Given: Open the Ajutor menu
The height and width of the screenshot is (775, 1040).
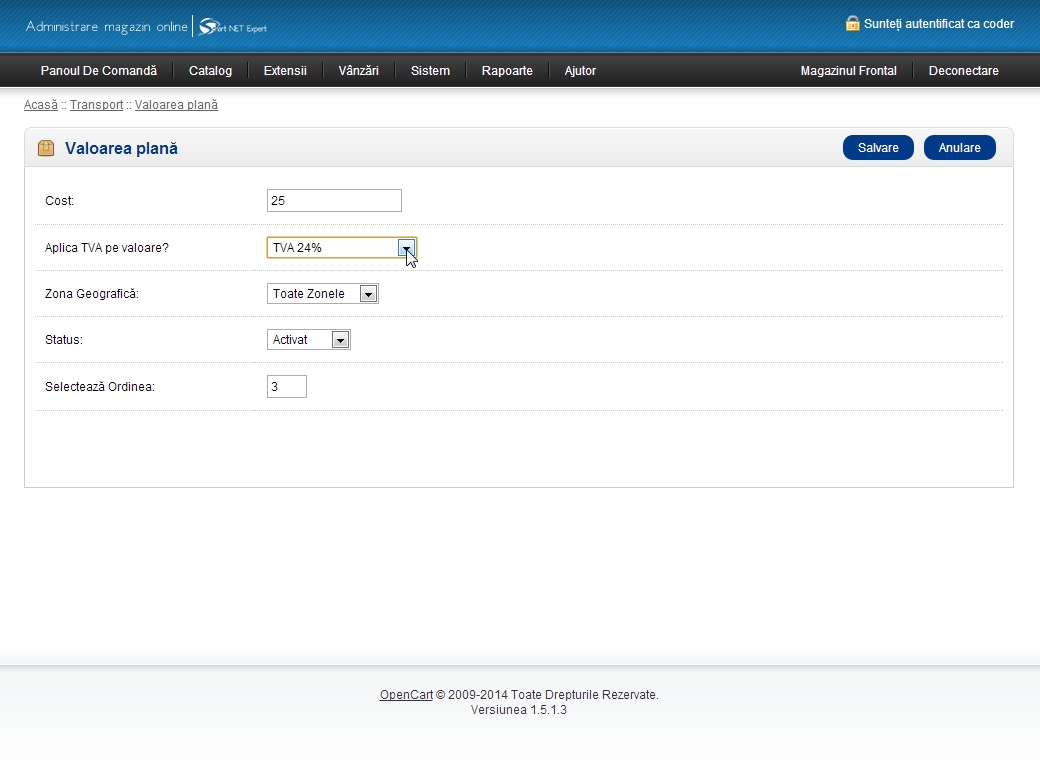Looking at the screenshot, I should tap(580, 71).
